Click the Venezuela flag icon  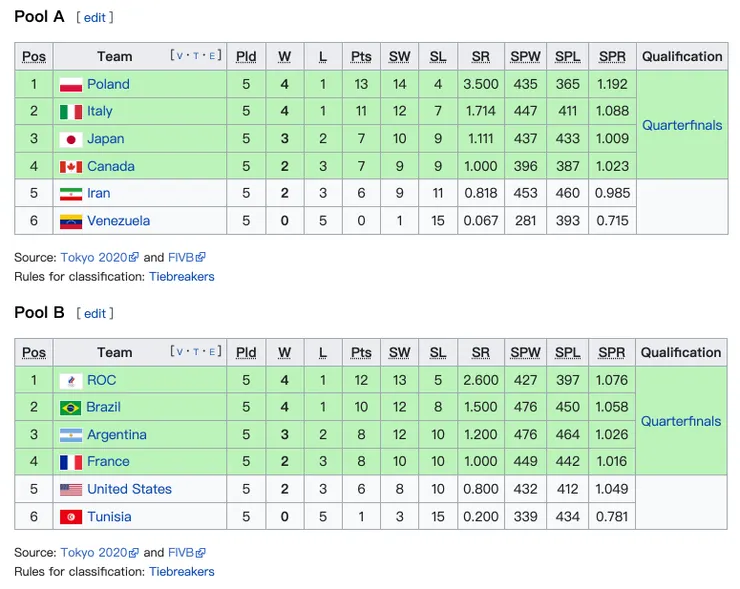coord(70,221)
